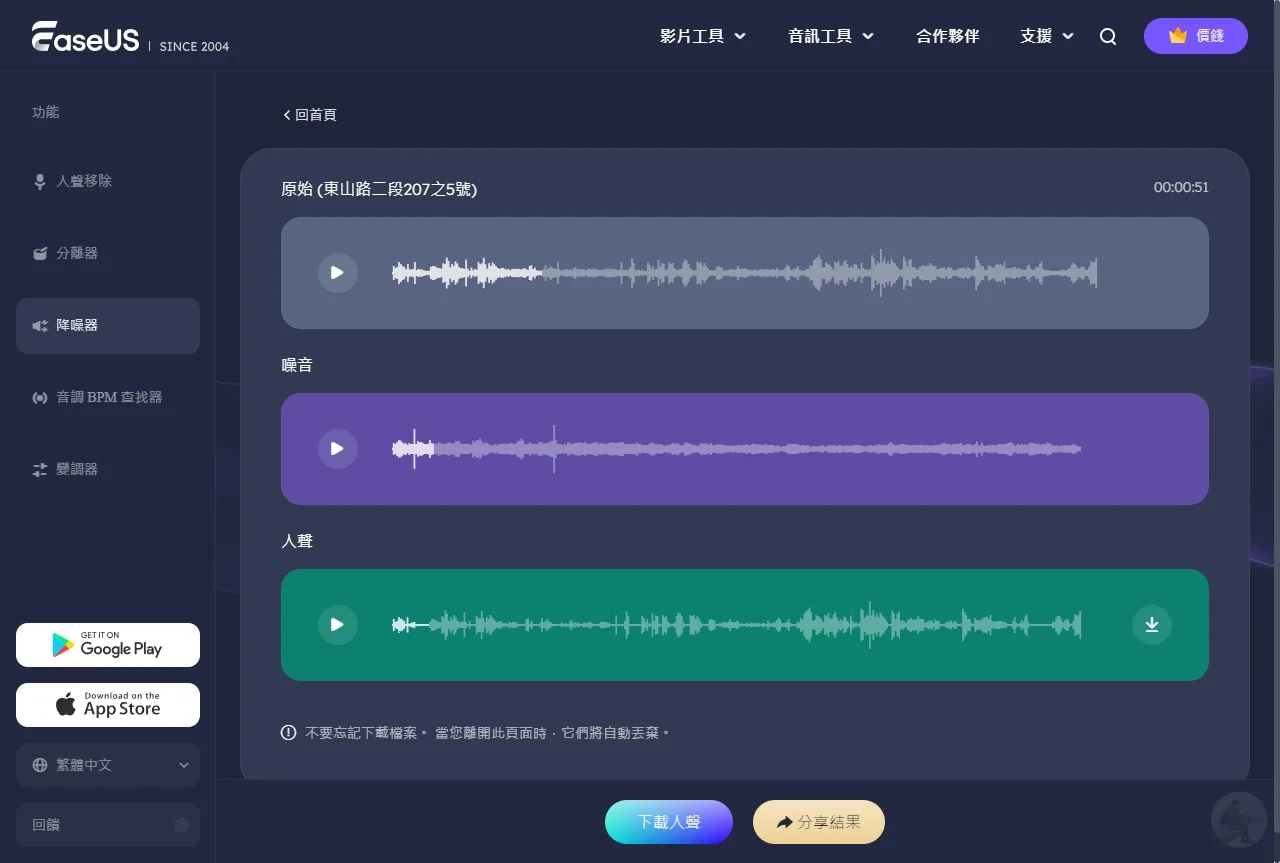The height and width of the screenshot is (863, 1280).
Task: Open the 回饋 feedback button
Action: click(x=108, y=825)
